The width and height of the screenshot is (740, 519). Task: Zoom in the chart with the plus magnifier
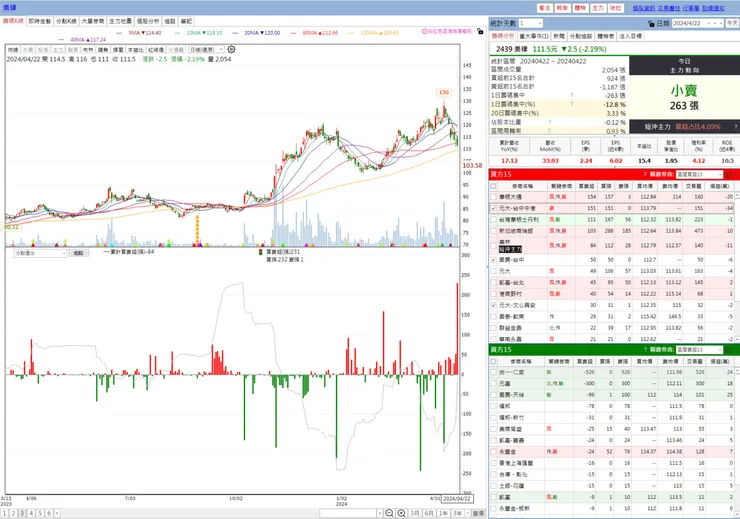[402, 513]
